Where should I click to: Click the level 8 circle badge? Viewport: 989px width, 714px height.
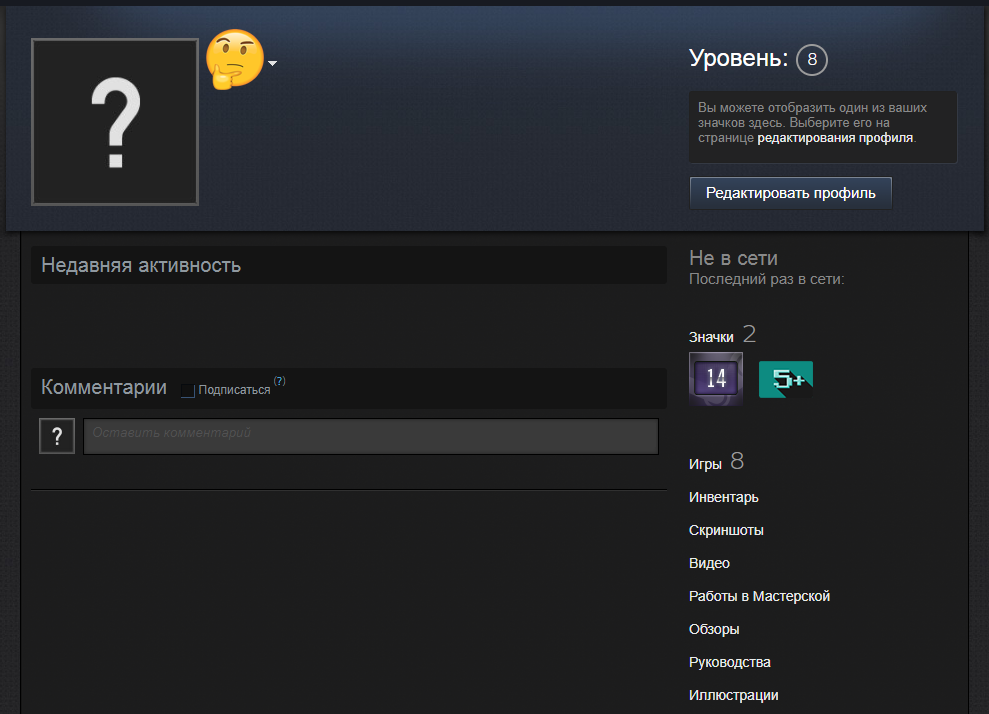tap(811, 60)
